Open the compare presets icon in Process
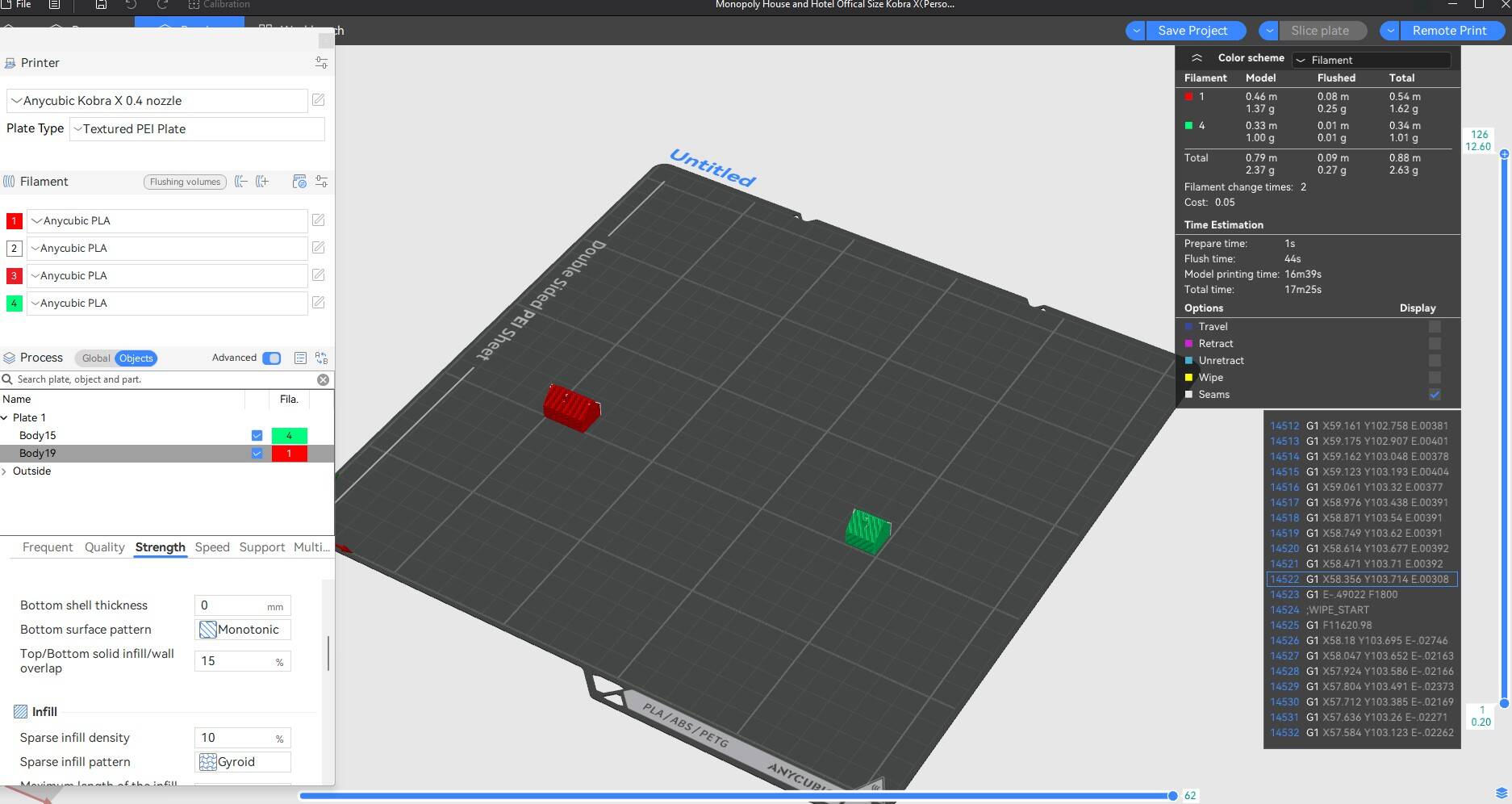This screenshot has height=804, width=1512. pyautogui.click(x=321, y=358)
